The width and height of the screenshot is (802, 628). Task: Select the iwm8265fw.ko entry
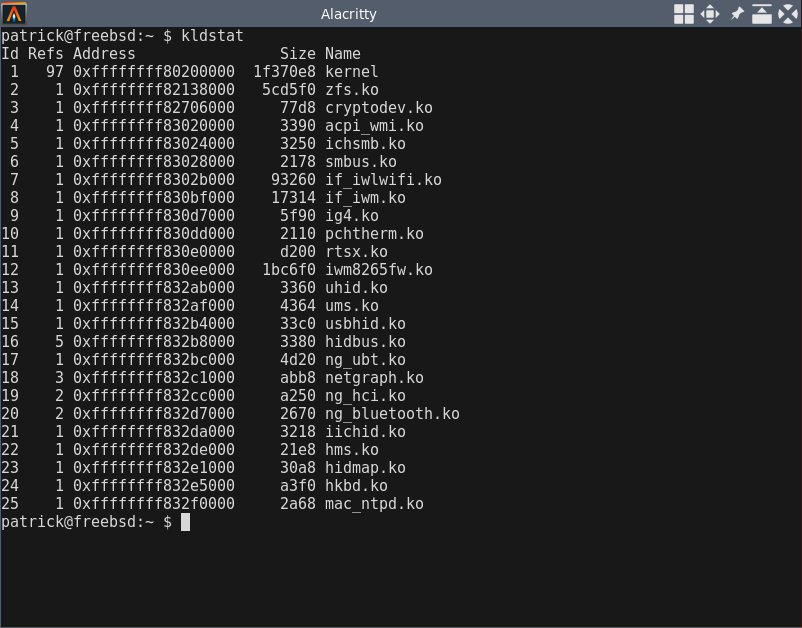point(379,270)
